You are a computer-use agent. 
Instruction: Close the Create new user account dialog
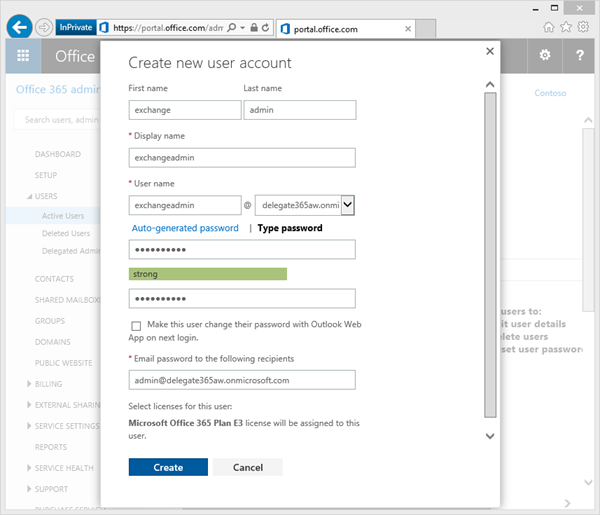(489, 50)
